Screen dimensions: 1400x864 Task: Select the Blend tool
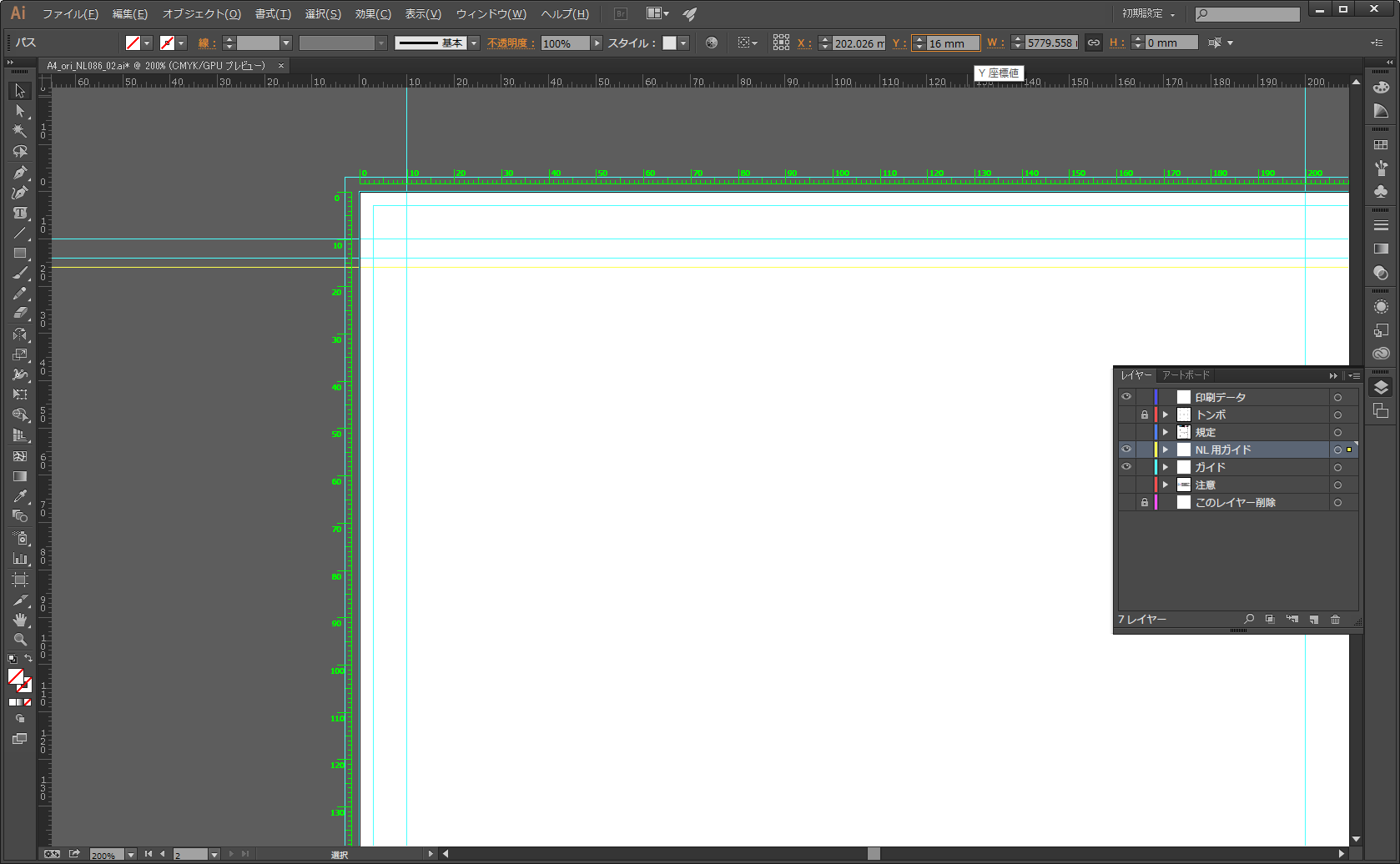20,517
